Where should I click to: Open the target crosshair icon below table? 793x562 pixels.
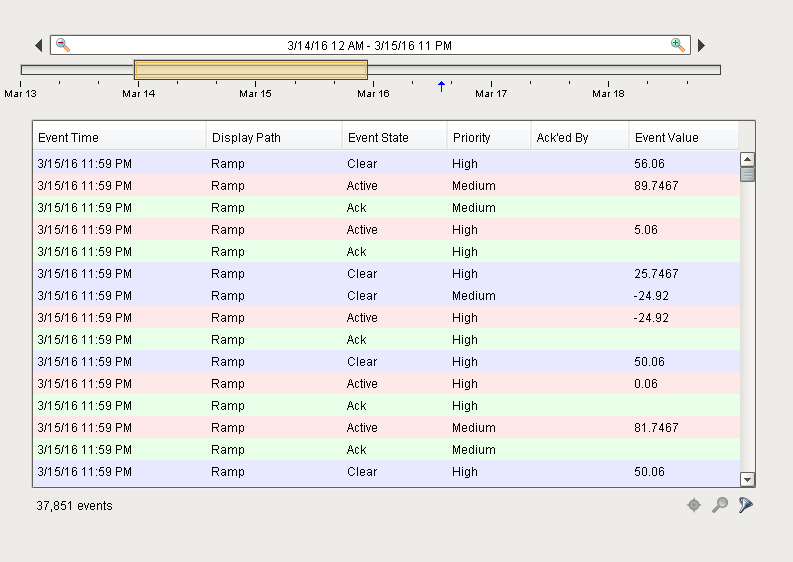tap(694, 505)
